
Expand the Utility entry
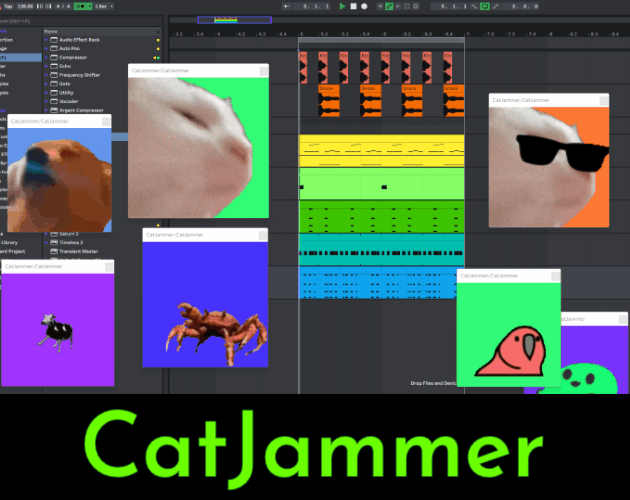[46, 93]
